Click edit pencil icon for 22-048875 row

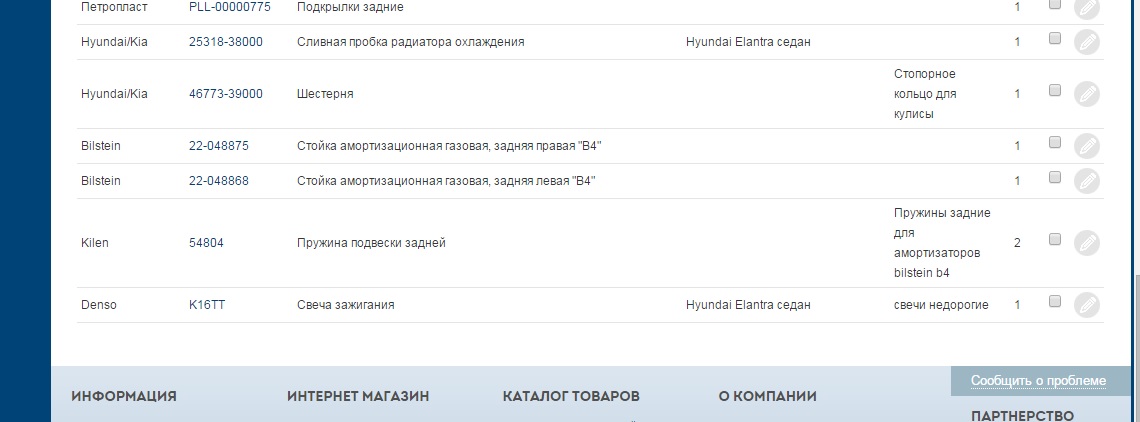(1086, 146)
